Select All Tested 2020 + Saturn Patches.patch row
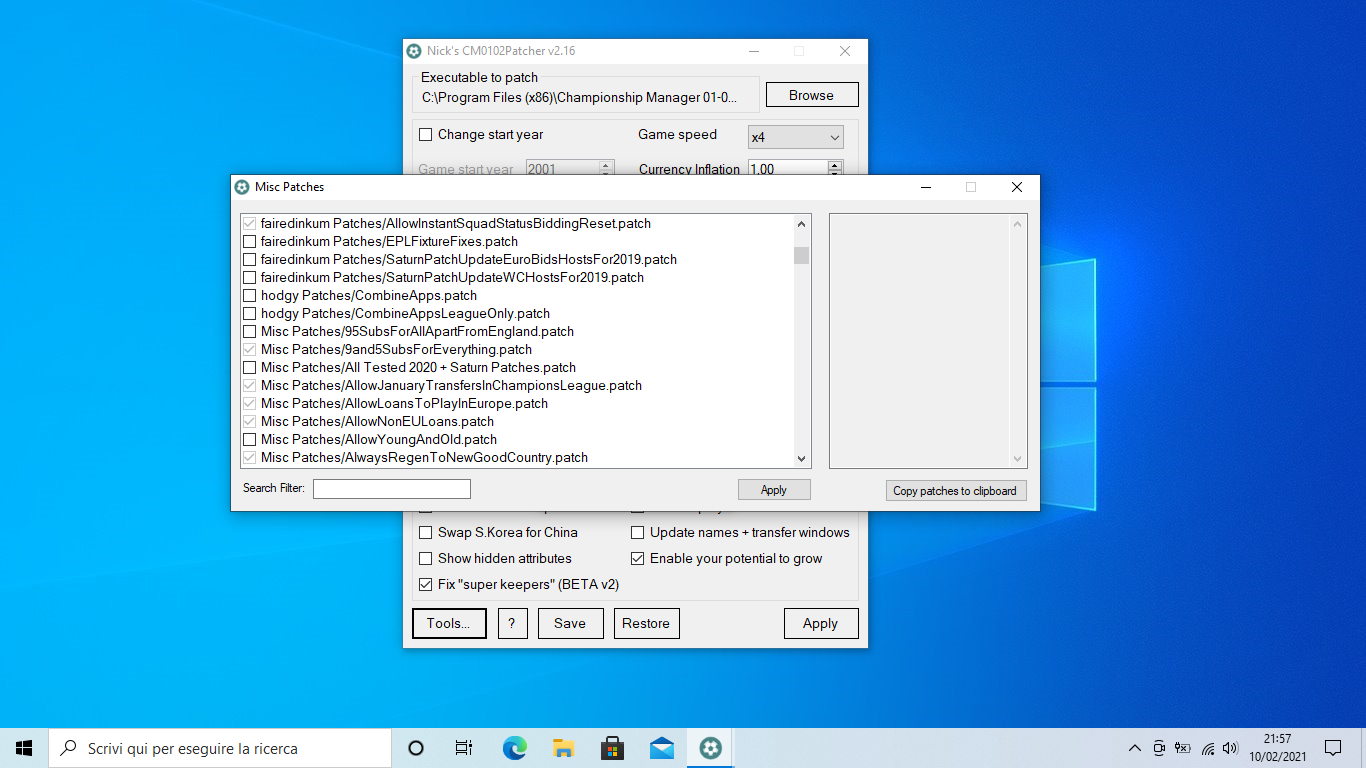 coord(517,367)
